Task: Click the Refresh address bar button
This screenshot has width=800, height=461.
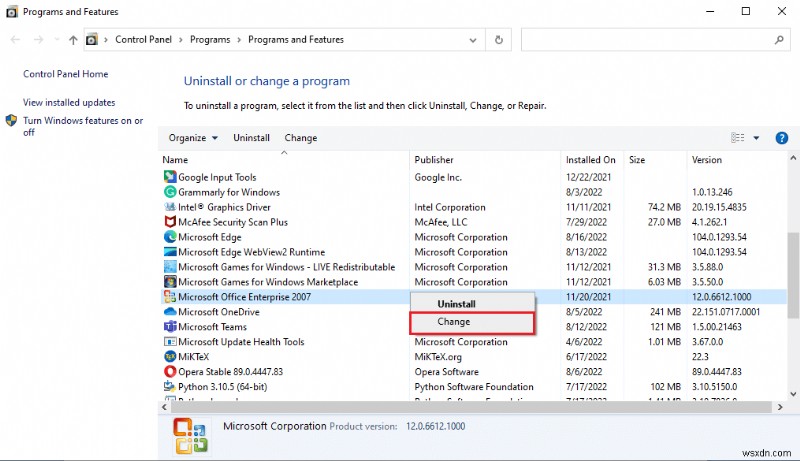Action: [x=499, y=40]
